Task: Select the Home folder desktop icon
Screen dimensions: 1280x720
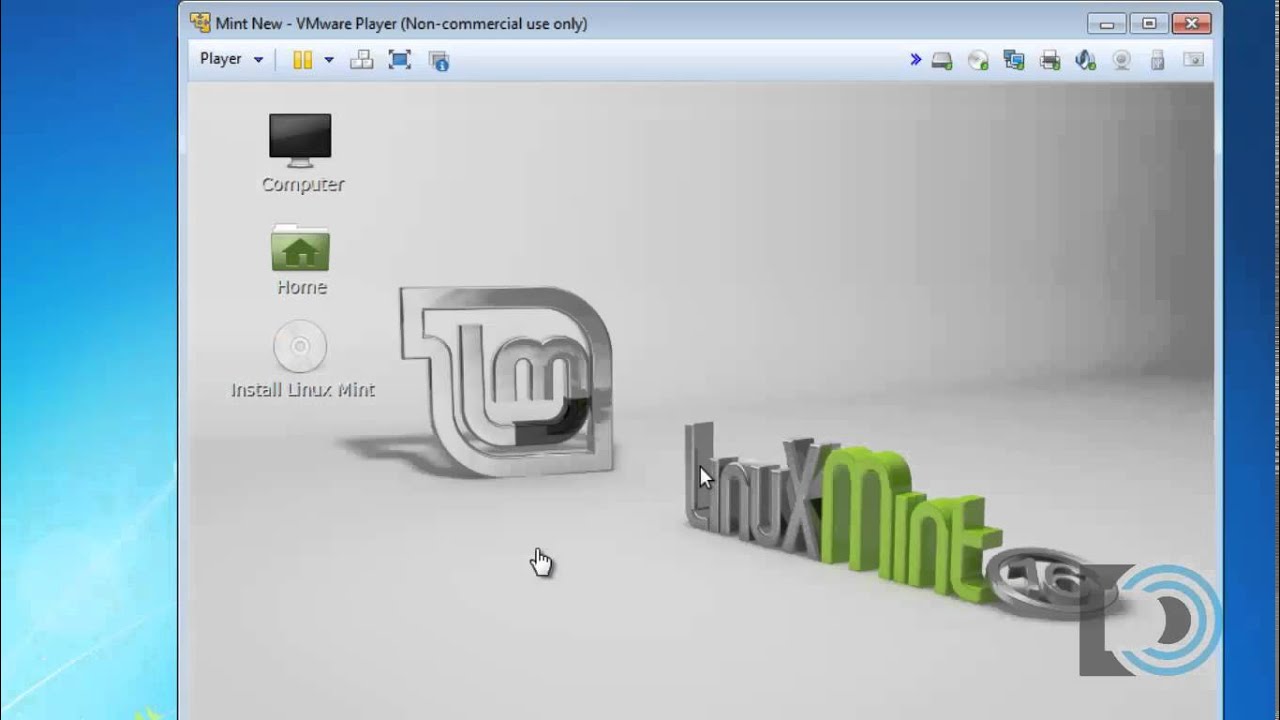Action: [x=301, y=259]
